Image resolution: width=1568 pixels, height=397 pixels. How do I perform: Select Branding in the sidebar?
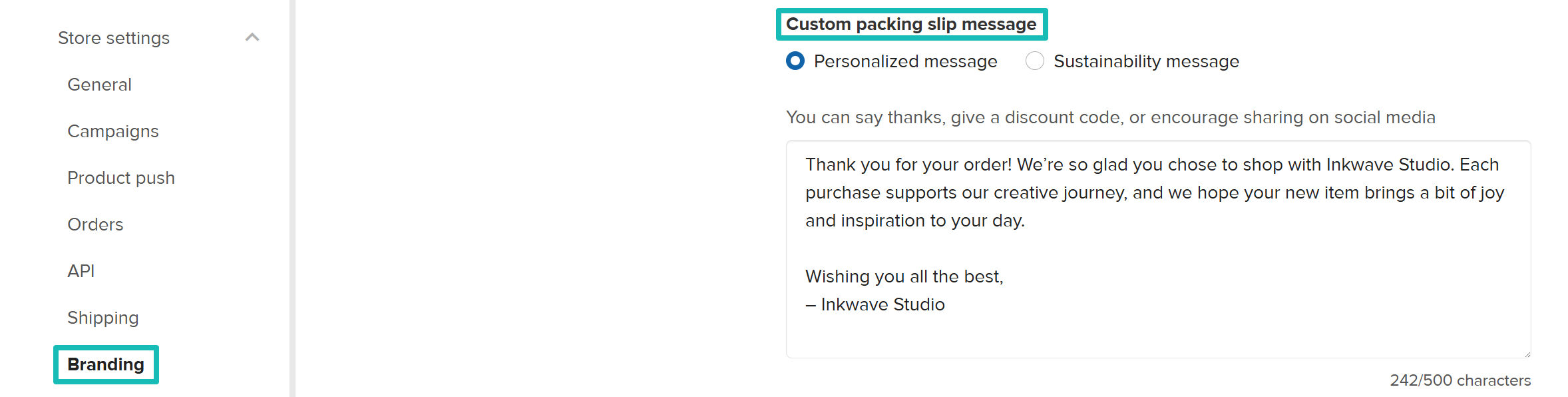105,364
